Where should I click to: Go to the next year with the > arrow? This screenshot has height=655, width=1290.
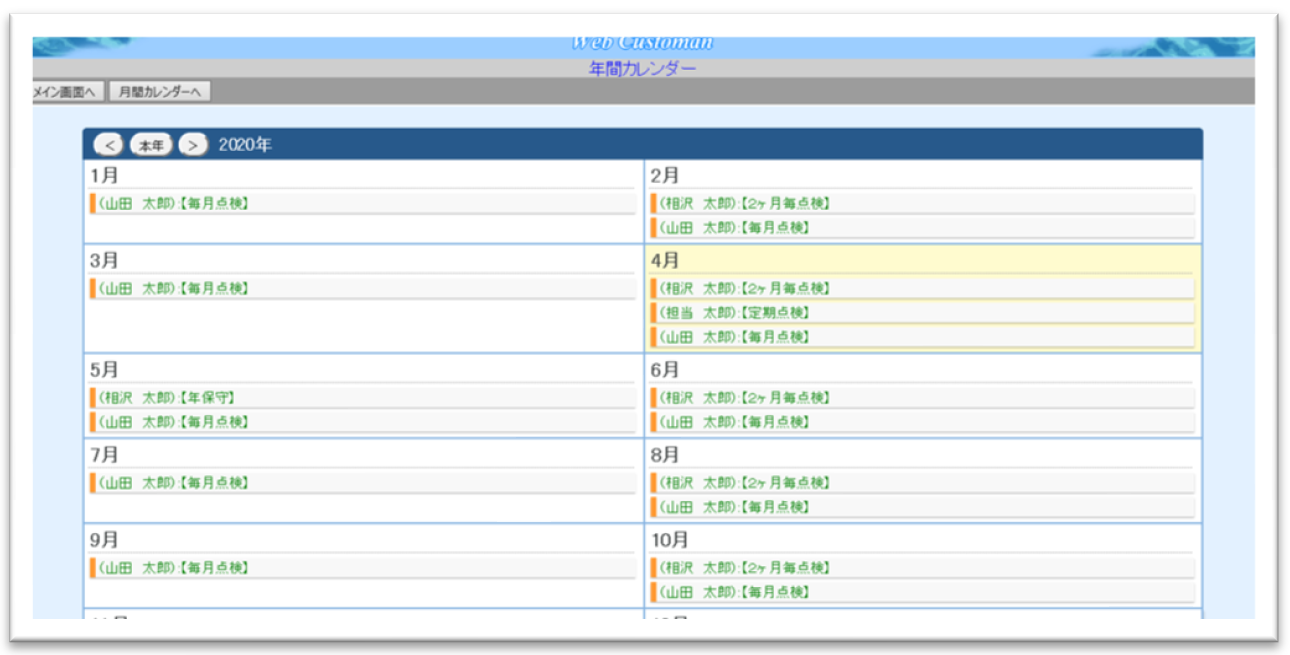[193, 145]
